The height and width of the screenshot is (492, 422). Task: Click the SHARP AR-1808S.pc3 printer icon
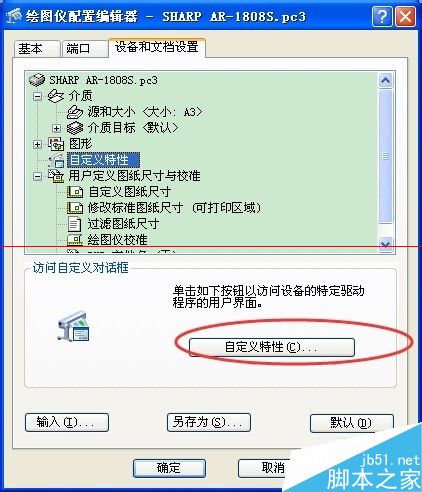[37, 80]
